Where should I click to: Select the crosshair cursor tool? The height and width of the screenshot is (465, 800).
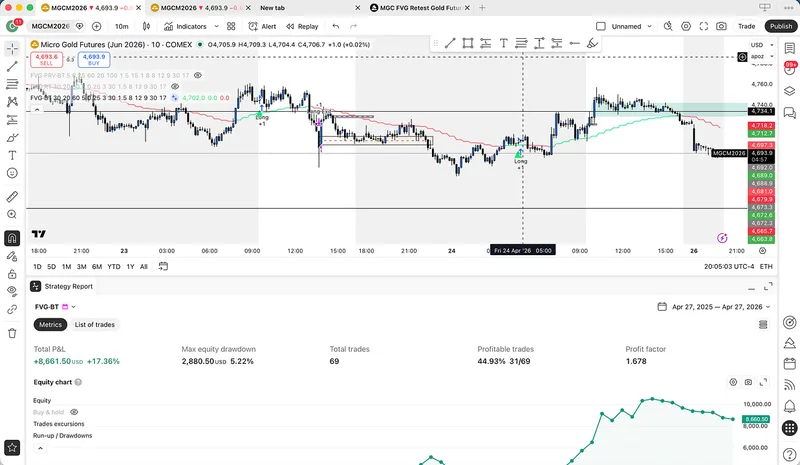pos(12,48)
